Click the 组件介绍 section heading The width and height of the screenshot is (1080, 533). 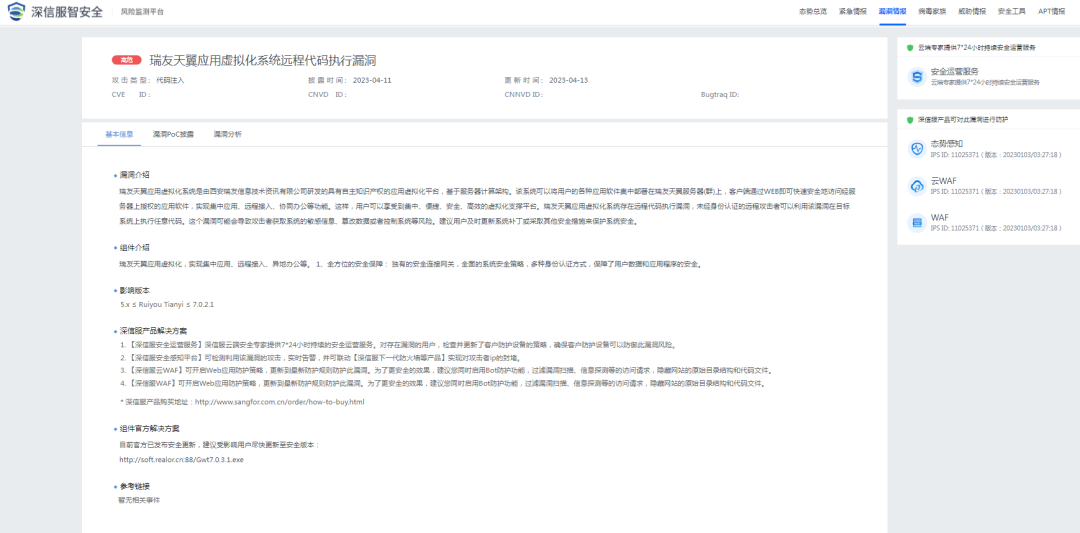coord(134,247)
